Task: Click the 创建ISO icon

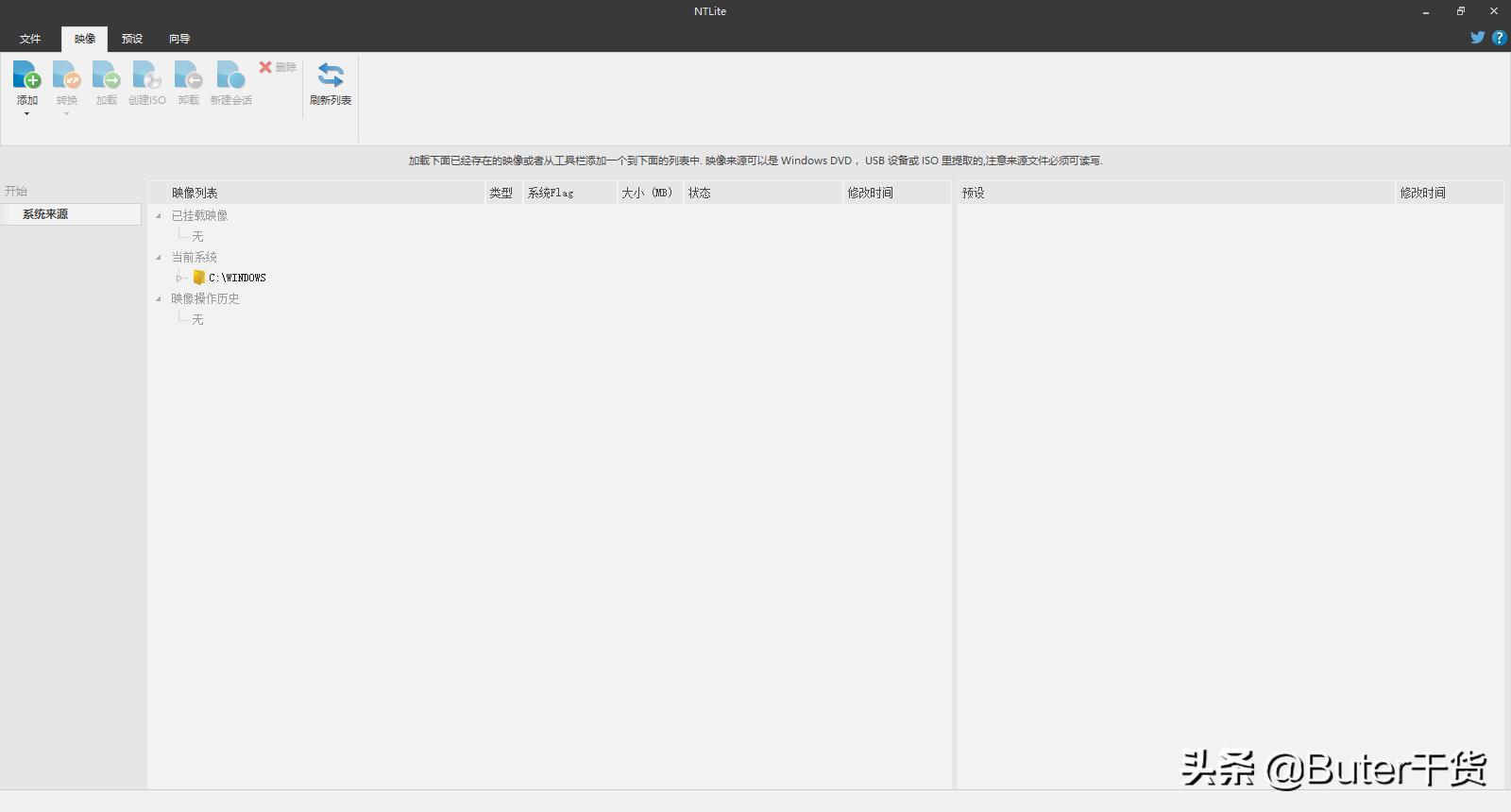Action: click(x=147, y=75)
